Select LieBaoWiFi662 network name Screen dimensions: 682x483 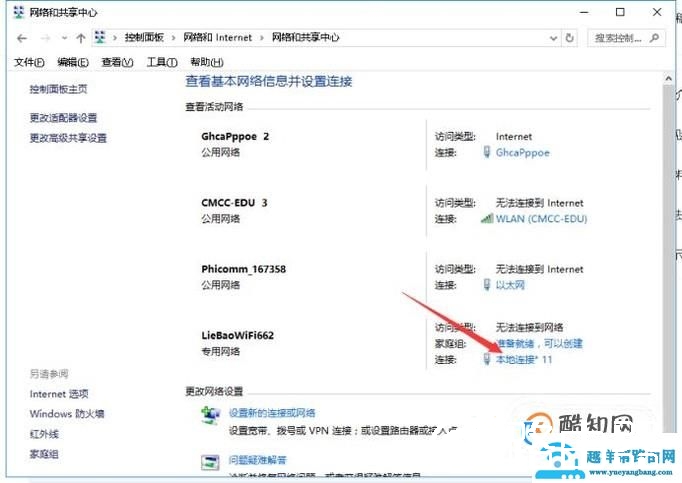click(x=237, y=335)
